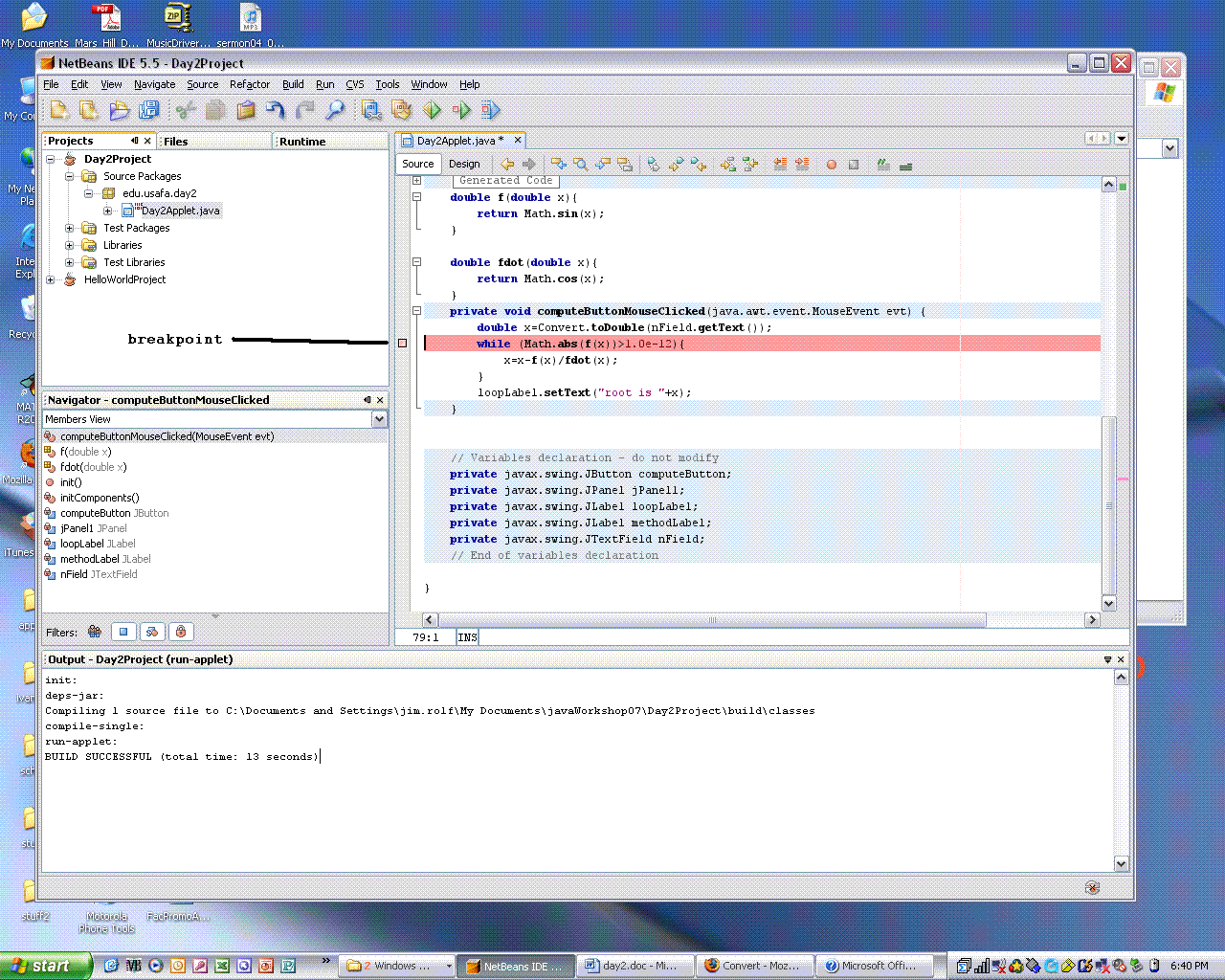Click the New File toolbar icon

[59, 110]
